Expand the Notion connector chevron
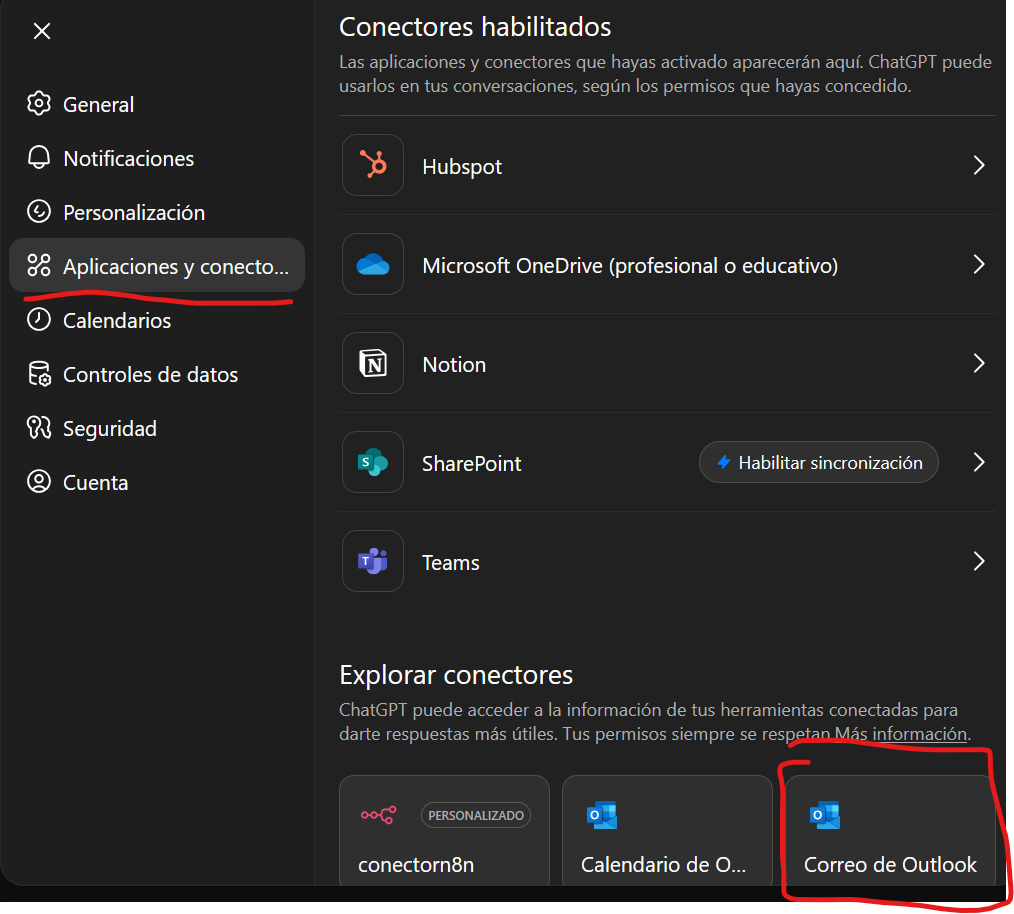This screenshot has width=1014, height=914. pos(979,364)
